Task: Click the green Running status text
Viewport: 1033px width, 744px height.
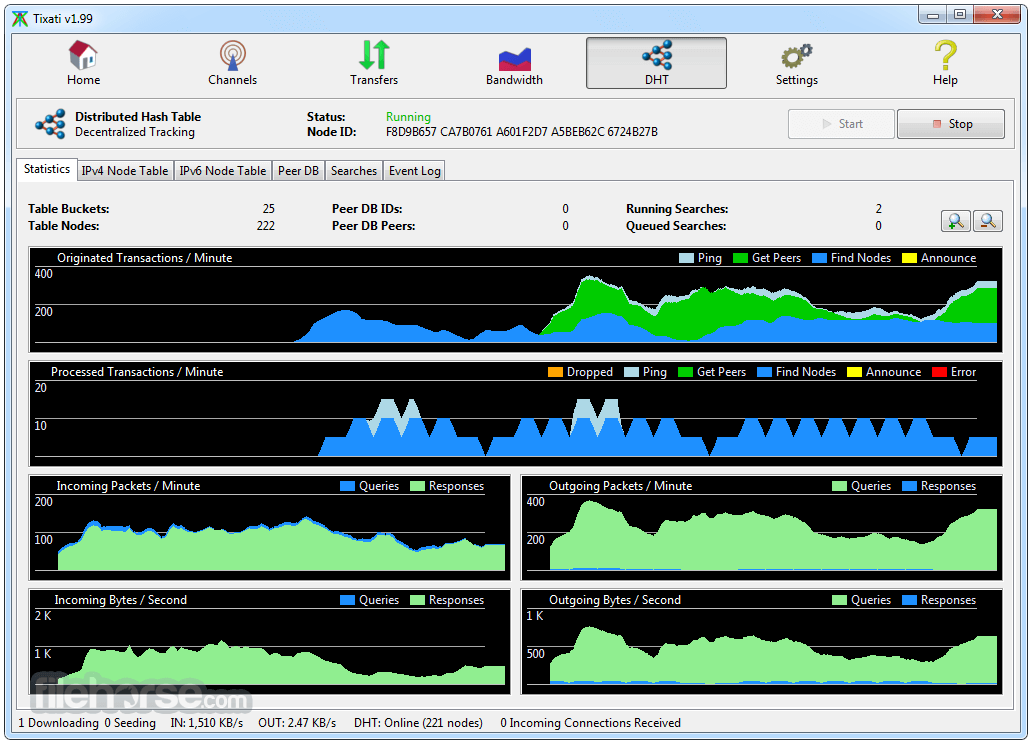Action: pyautogui.click(x=408, y=117)
